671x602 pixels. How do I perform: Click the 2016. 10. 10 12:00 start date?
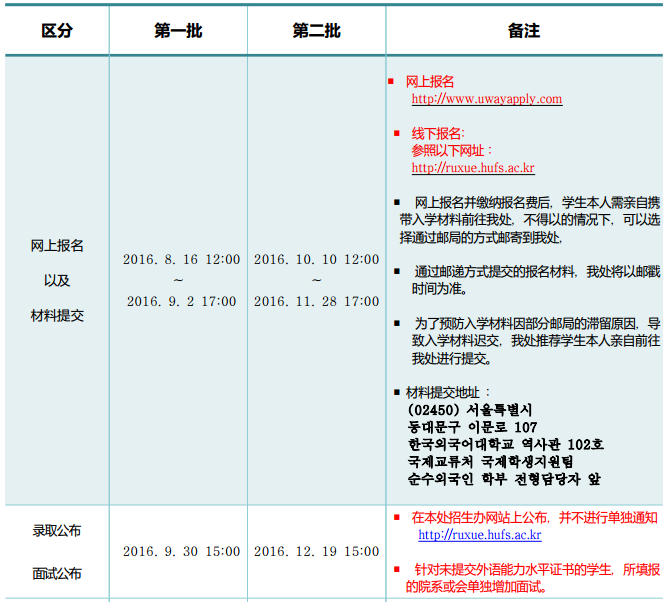pyautogui.click(x=316, y=260)
